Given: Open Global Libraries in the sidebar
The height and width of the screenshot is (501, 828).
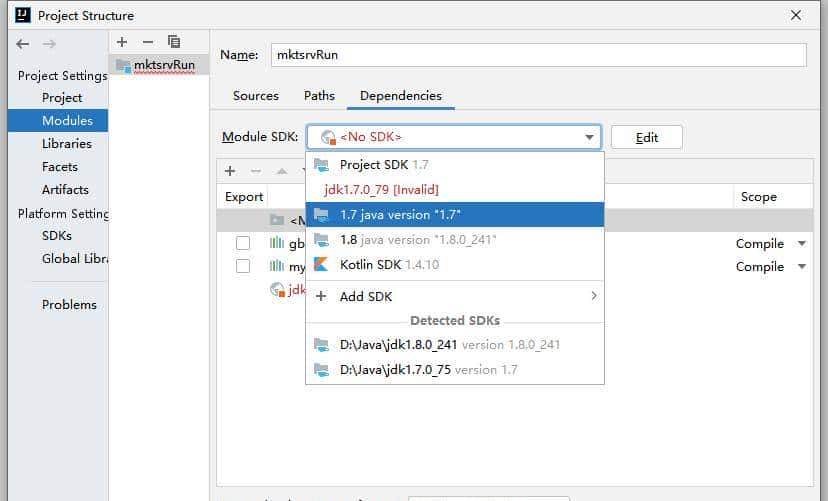Looking at the screenshot, I should click(75, 259).
